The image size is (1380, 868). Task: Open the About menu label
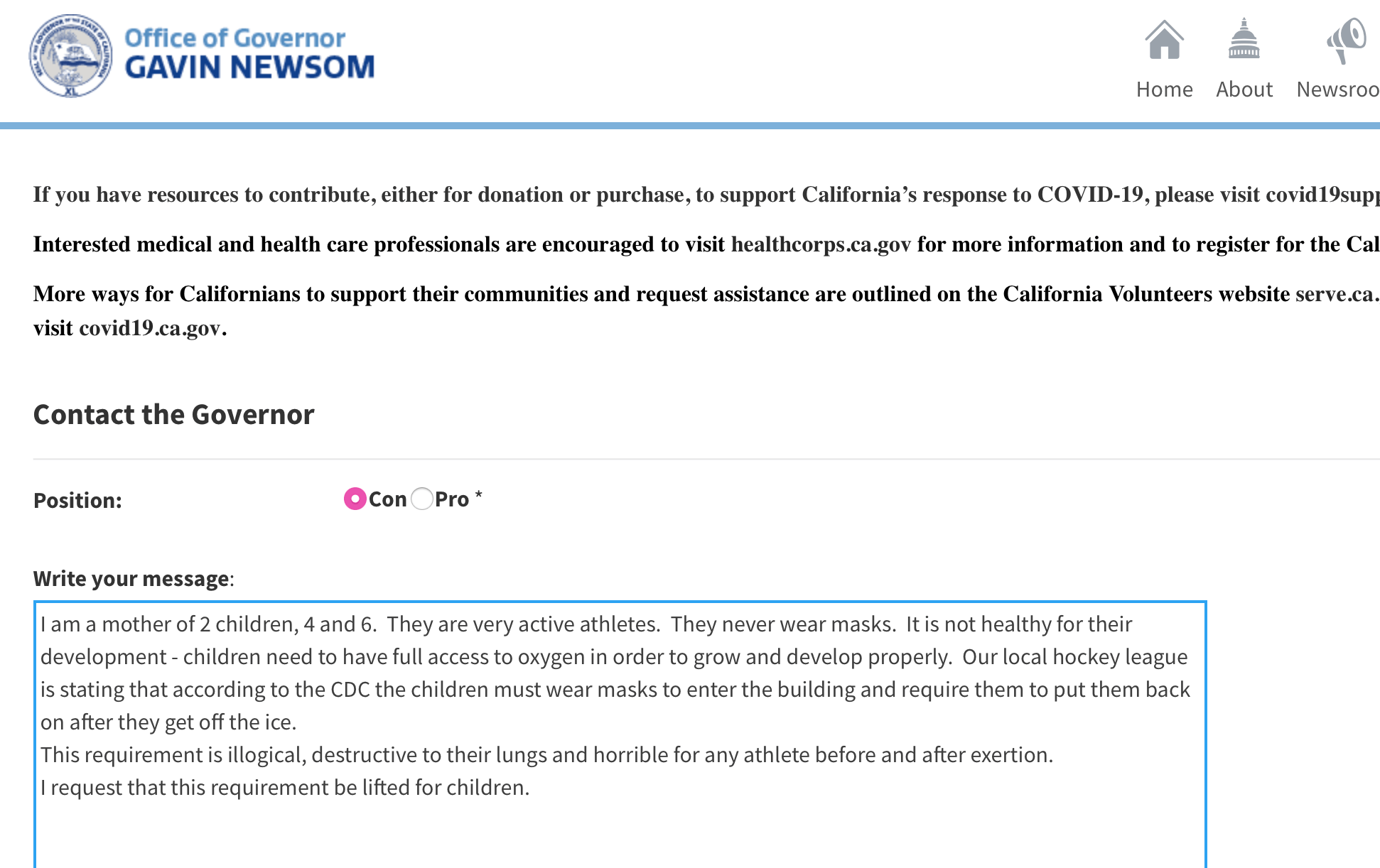[1244, 89]
